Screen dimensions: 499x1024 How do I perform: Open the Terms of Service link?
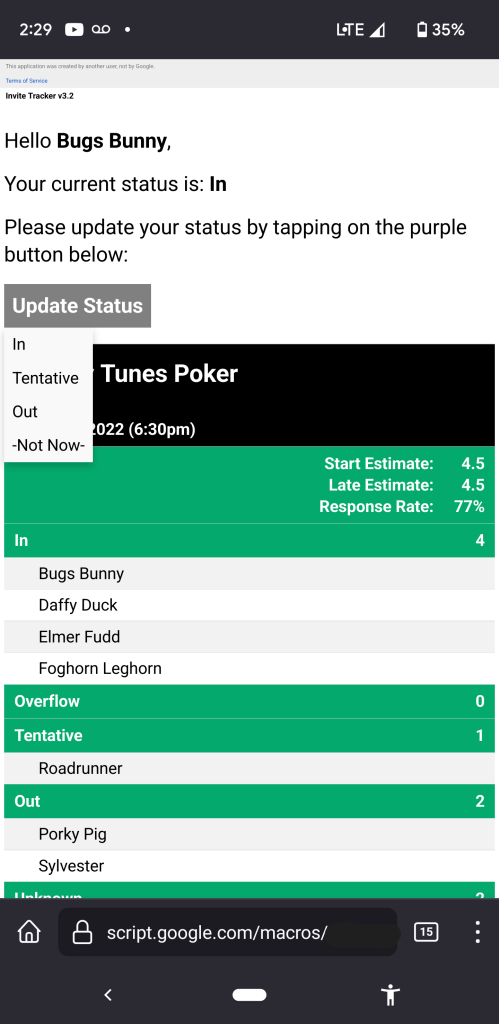pyautogui.click(x=27, y=81)
